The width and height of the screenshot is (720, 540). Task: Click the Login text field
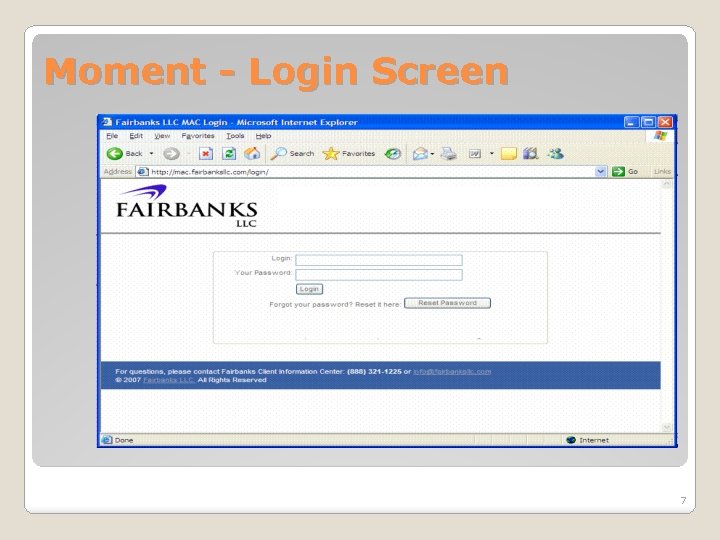[x=379, y=260]
